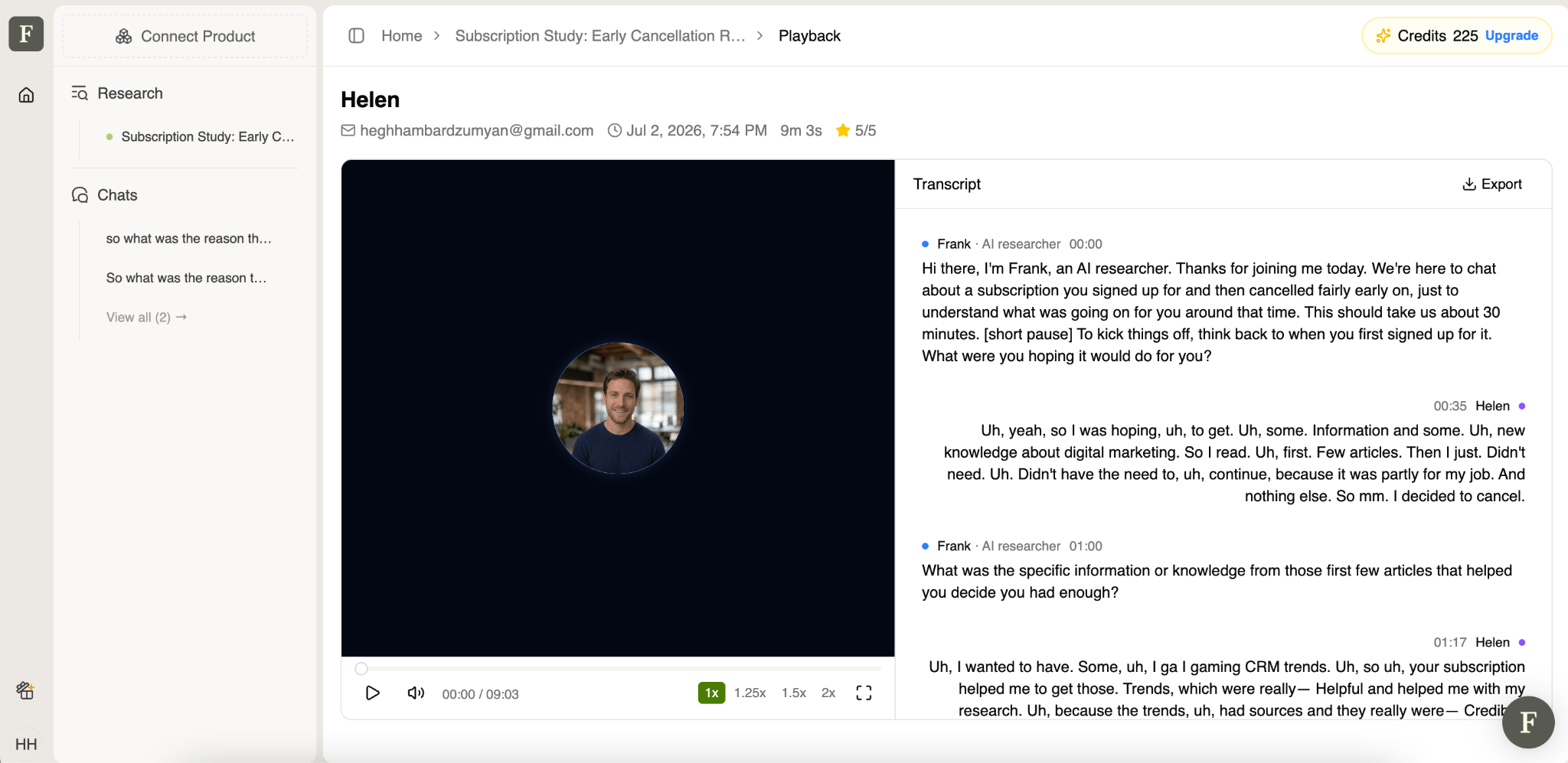Go to Home breadcrumb
The width and height of the screenshot is (1568, 763).
coord(402,36)
